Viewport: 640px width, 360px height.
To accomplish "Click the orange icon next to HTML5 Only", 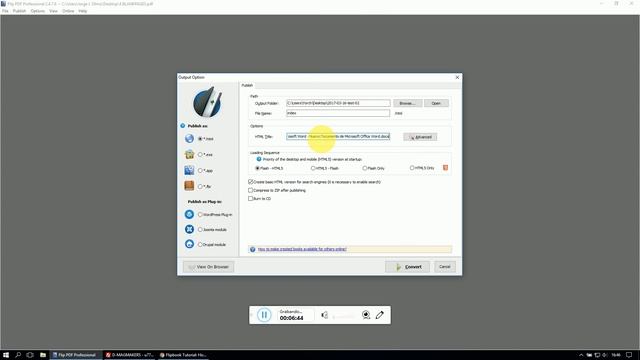I will (445, 168).
